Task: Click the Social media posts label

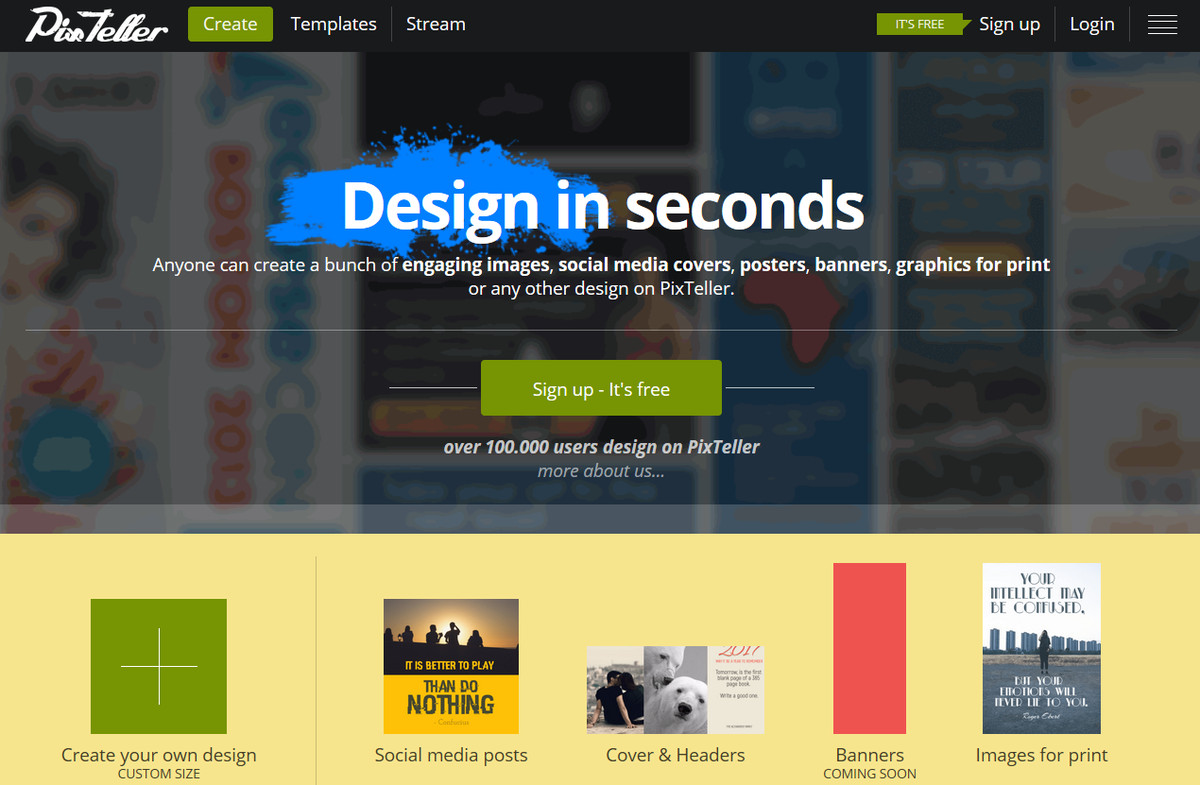Action: tap(451, 755)
